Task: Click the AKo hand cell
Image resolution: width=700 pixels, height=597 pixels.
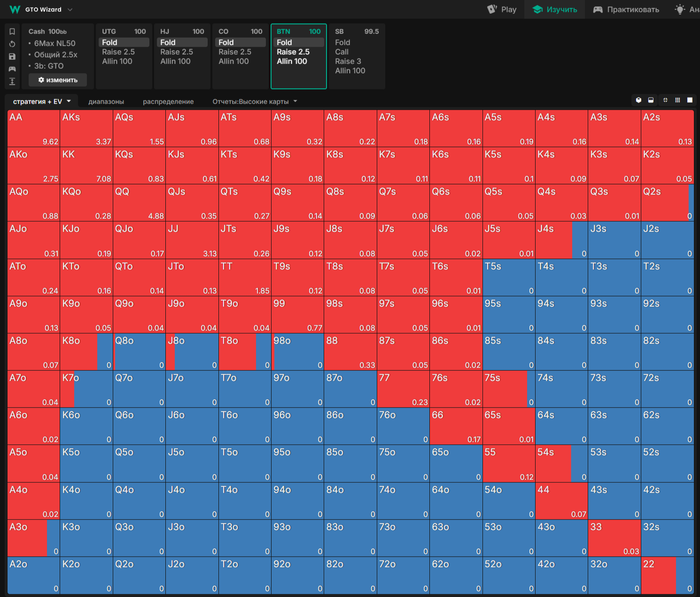Action: [33, 166]
